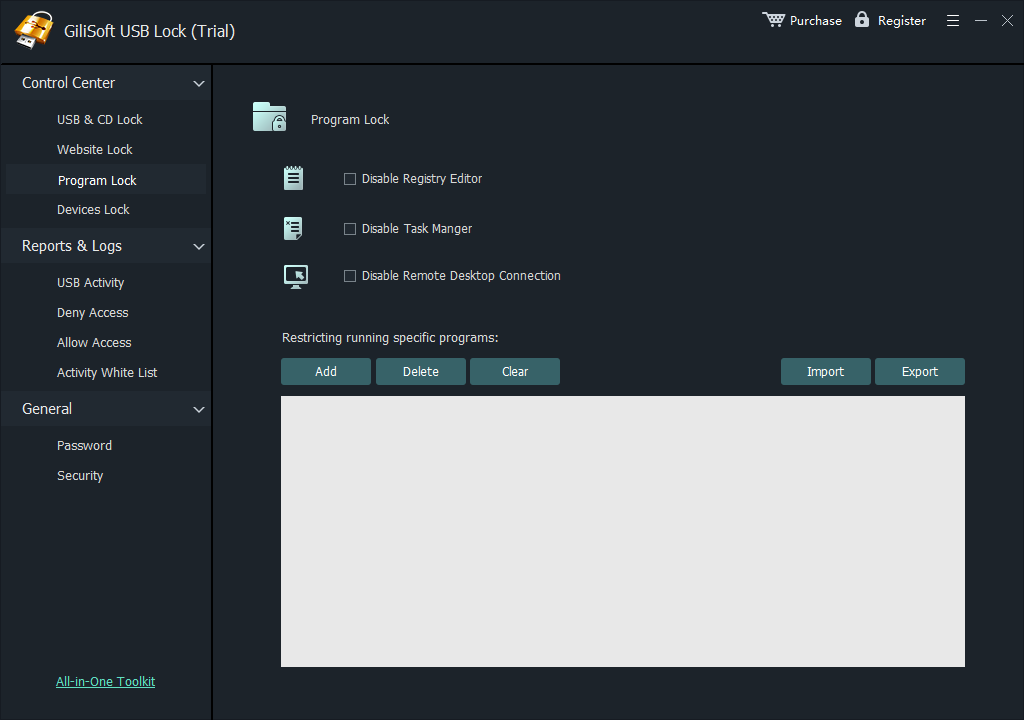Click the Remote Desktop monitor icon

pos(296,276)
